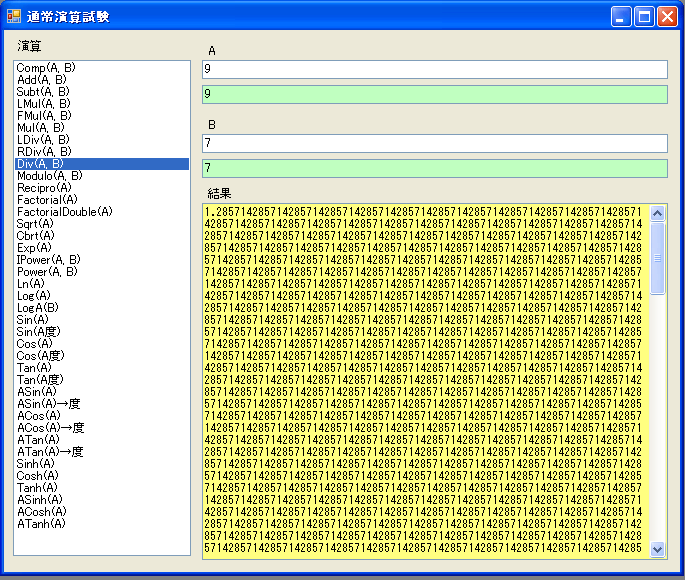
Task: Select ASin(A) operation
Action: pyautogui.click(x=102, y=392)
